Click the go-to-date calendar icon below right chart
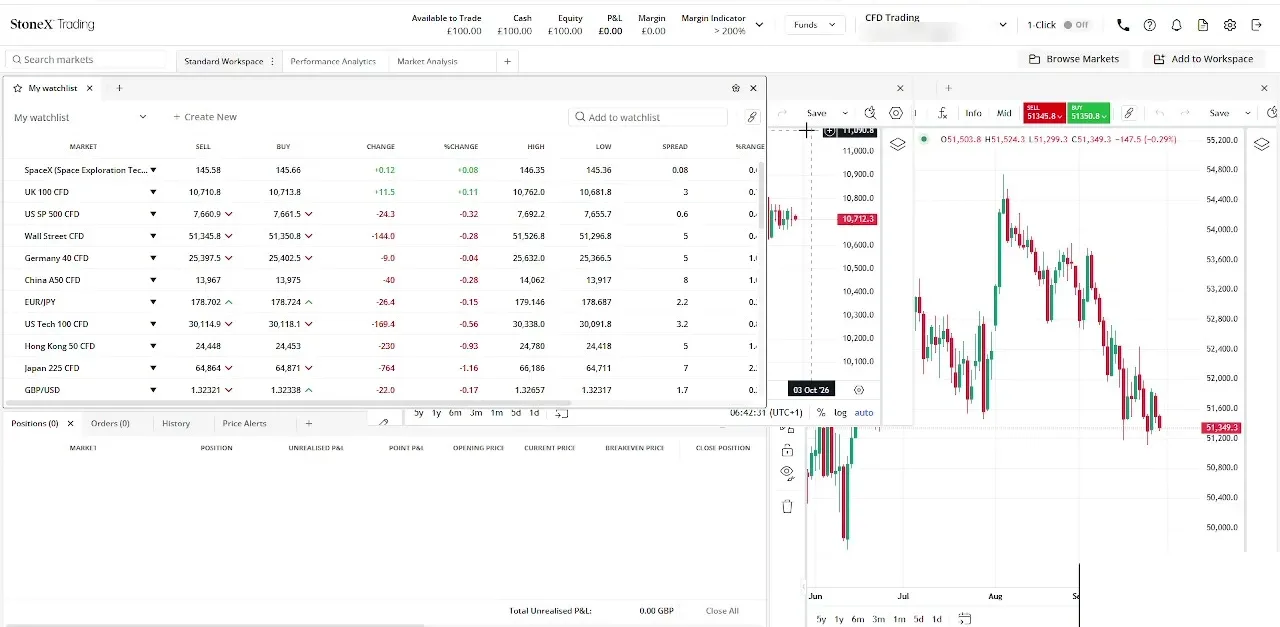The width and height of the screenshot is (1280, 627). click(x=964, y=619)
